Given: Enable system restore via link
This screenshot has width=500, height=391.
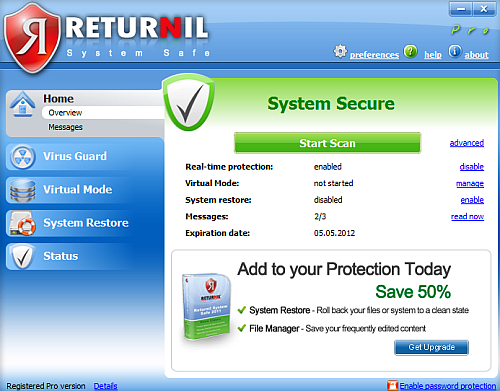Looking at the screenshot, I should (x=472, y=200).
